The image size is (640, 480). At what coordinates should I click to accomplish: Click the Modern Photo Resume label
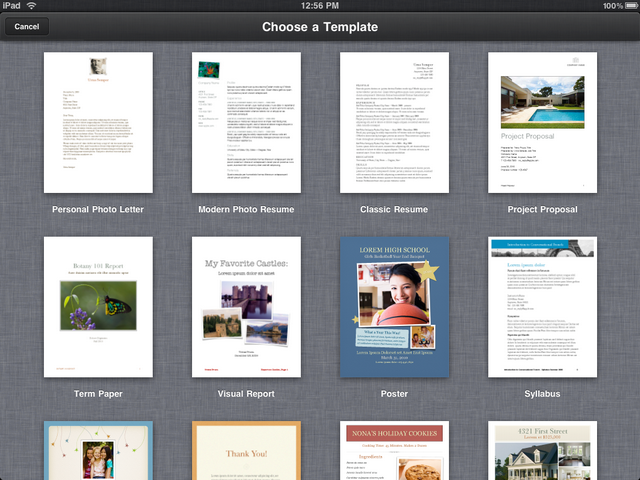246,209
